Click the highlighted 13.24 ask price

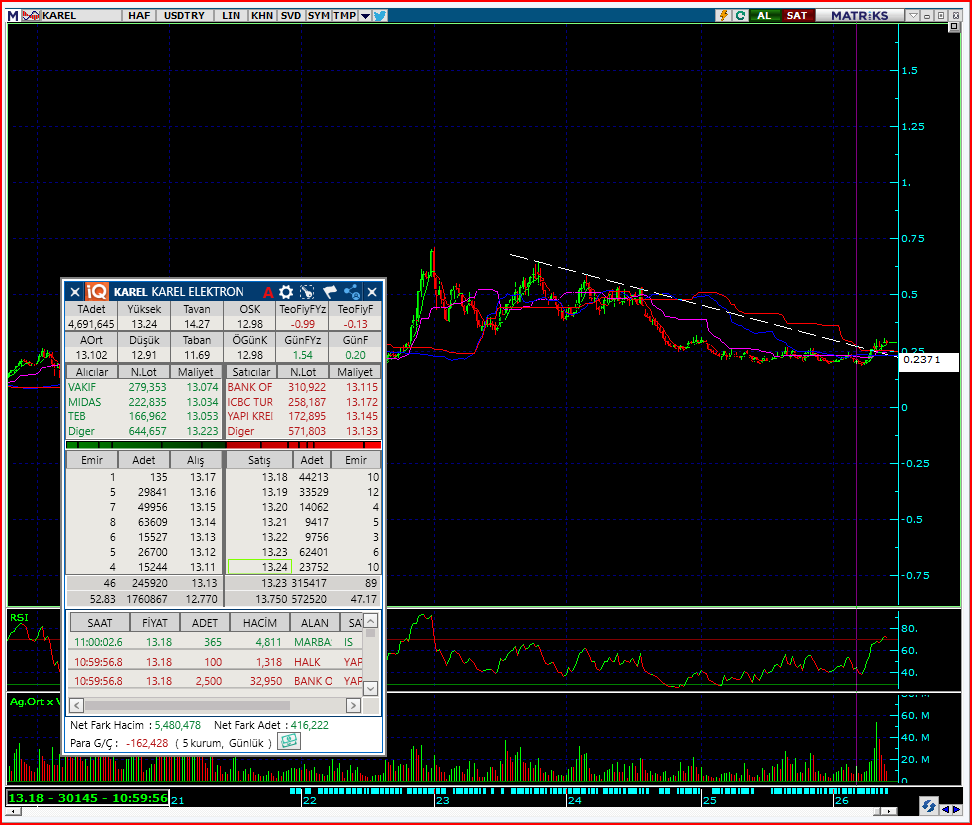[x=260, y=567]
